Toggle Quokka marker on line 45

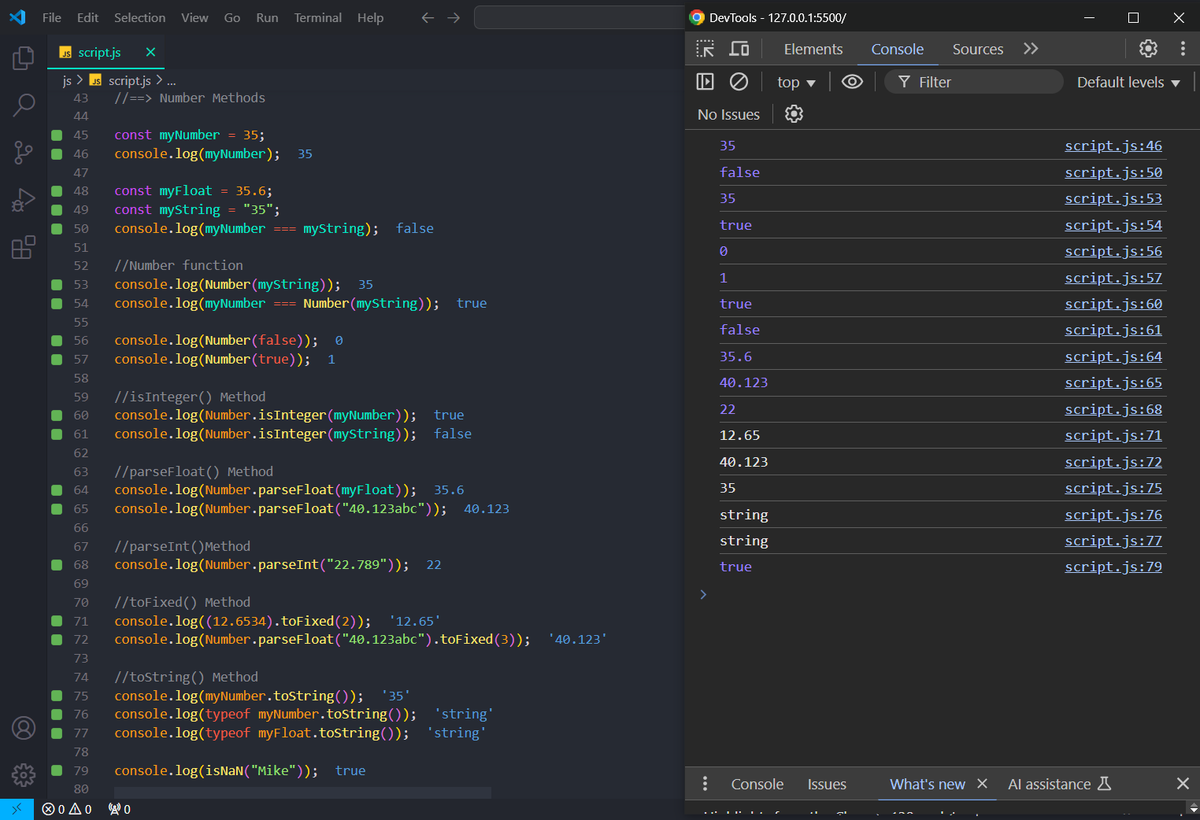57,135
